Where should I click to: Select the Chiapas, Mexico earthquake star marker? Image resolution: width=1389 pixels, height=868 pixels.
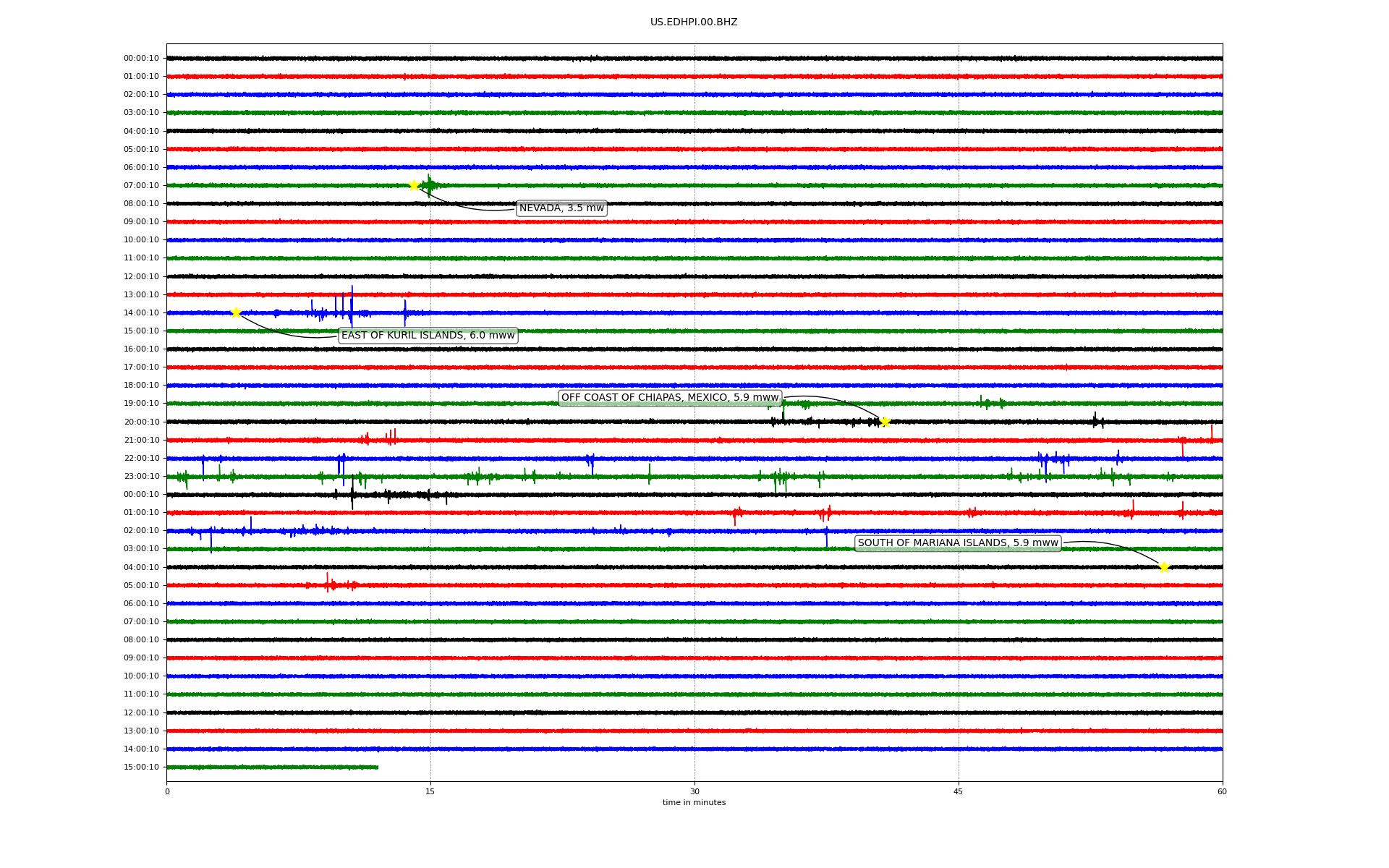coord(885,422)
